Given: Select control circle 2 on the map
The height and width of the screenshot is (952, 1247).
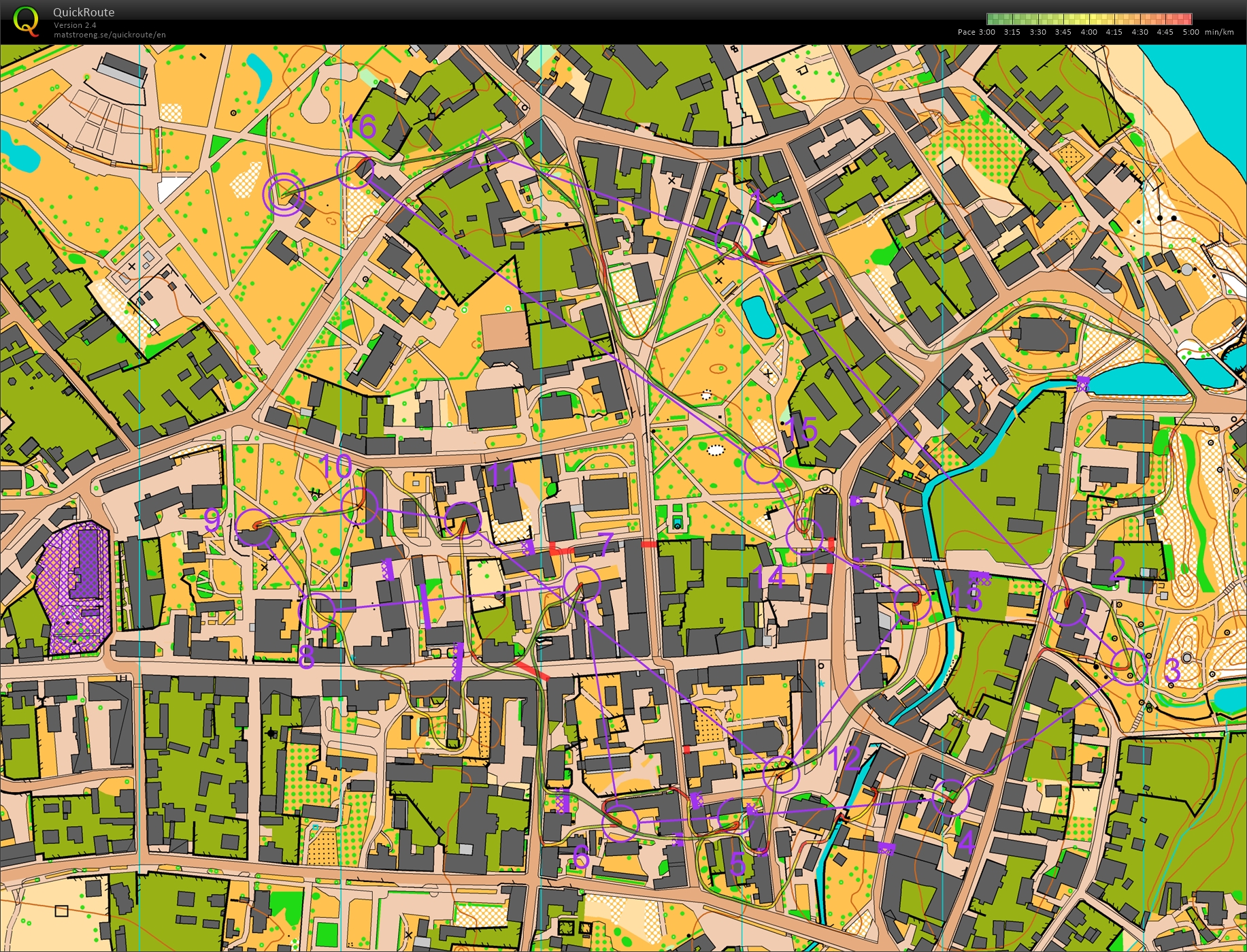Looking at the screenshot, I should [x=1067, y=606].
